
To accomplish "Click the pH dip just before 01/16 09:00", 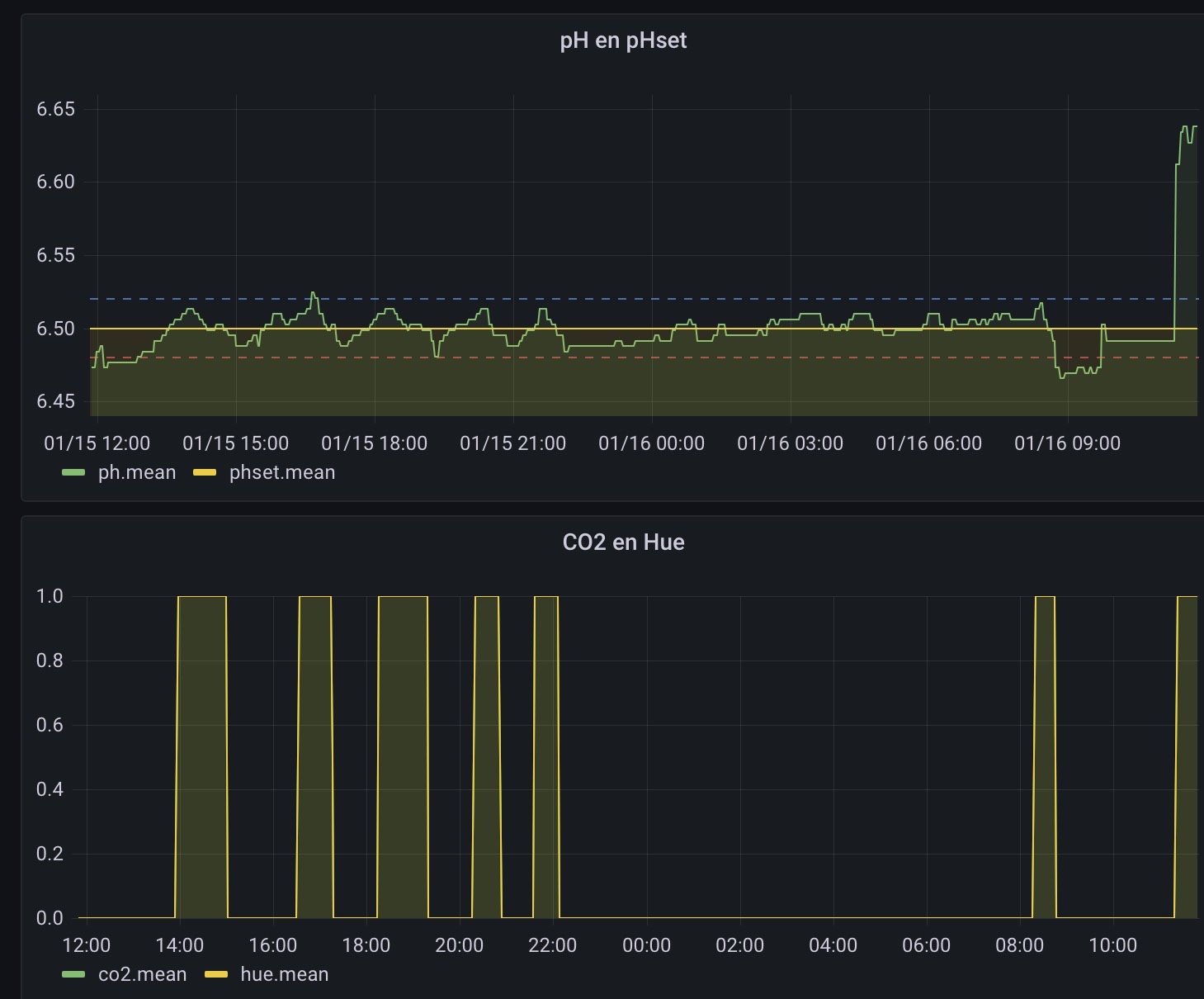I will 1063,376.
